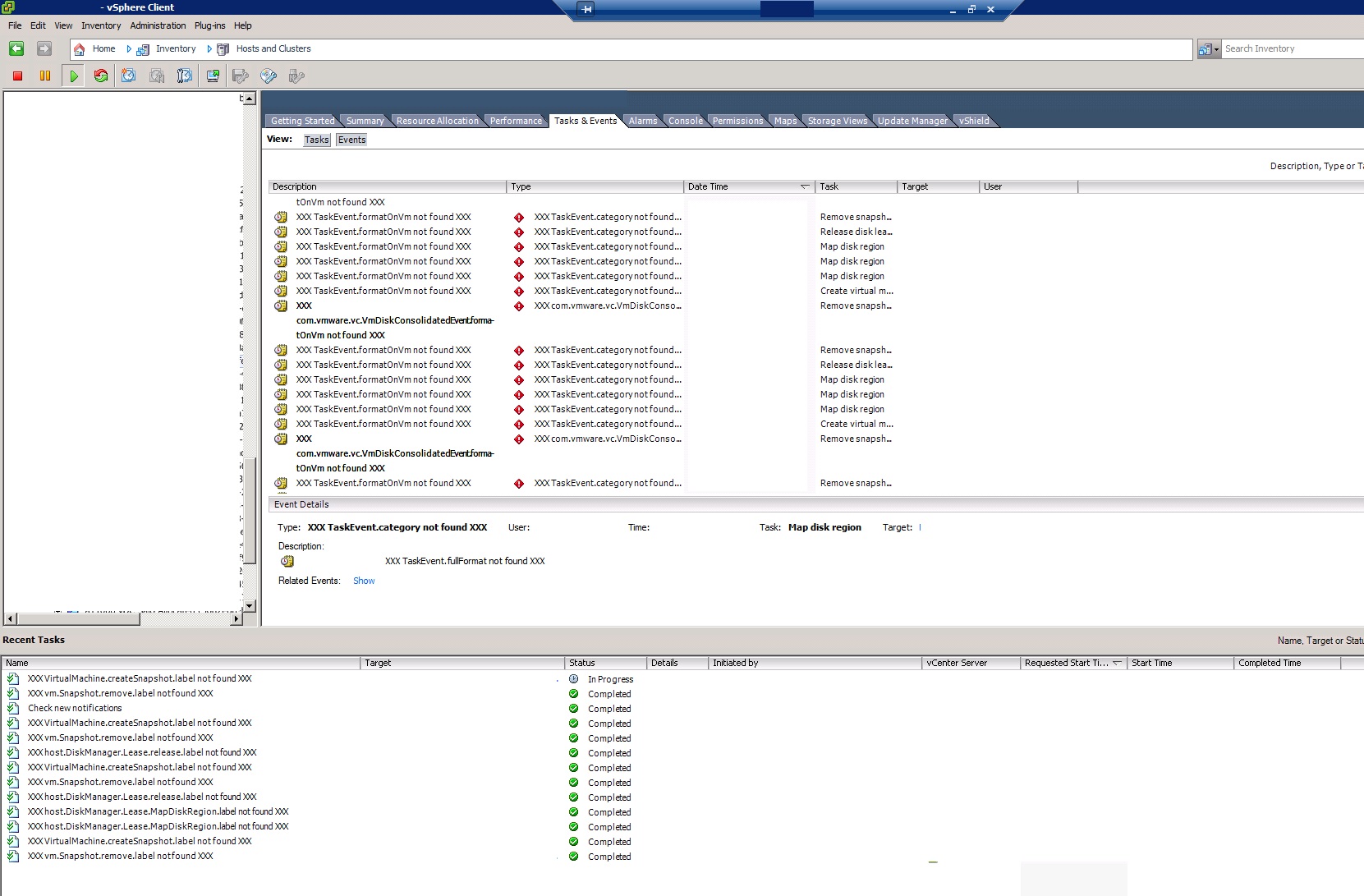Expand the breadcrumb arrow after Inventory
1364x896 pixels.
pyautogui.click(x=209, y=49)
